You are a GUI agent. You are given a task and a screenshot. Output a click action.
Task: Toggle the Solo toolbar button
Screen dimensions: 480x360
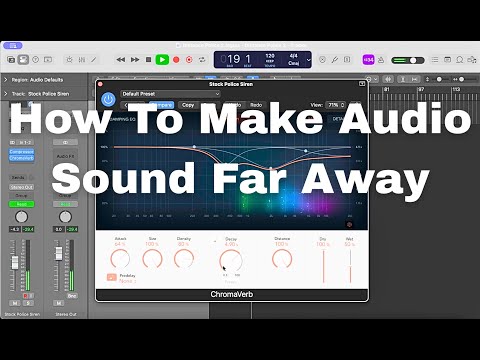coord(347,60)
